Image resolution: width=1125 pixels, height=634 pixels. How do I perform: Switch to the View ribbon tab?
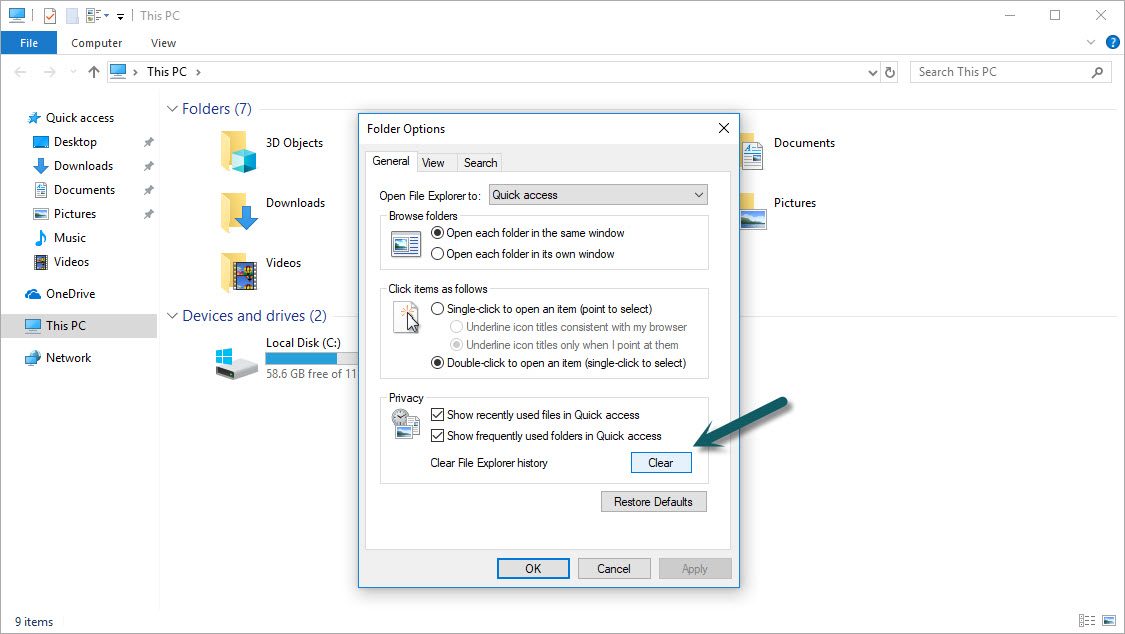point(163,43)
